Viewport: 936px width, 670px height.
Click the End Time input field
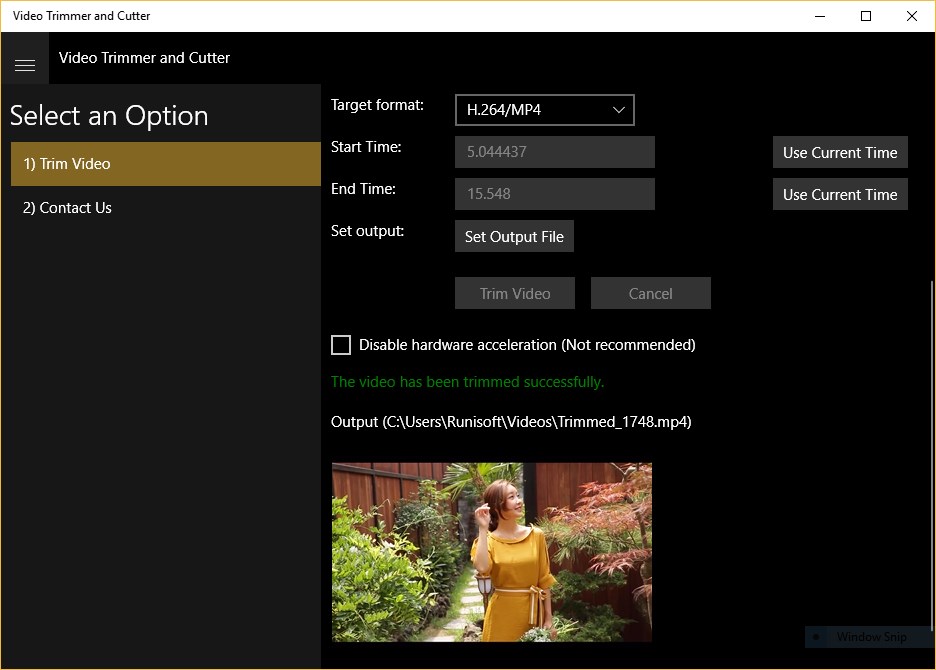point(555,193)
